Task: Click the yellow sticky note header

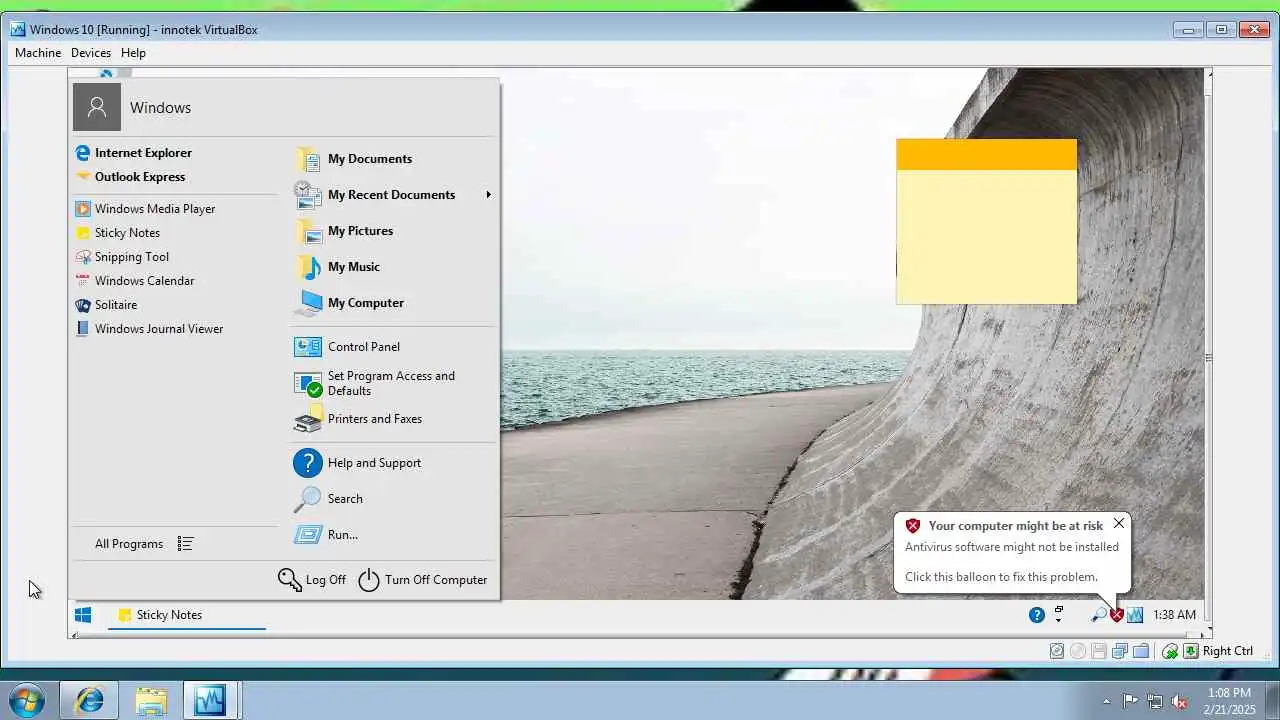Action: click(987, 154)
